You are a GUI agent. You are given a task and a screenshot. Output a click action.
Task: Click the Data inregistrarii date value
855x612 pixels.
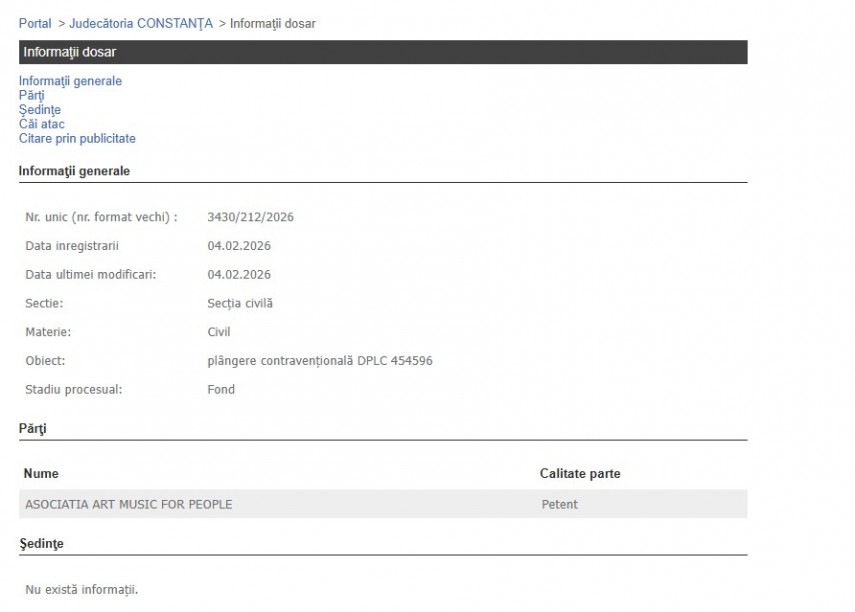pyautogui.click(x=239, y=246)
